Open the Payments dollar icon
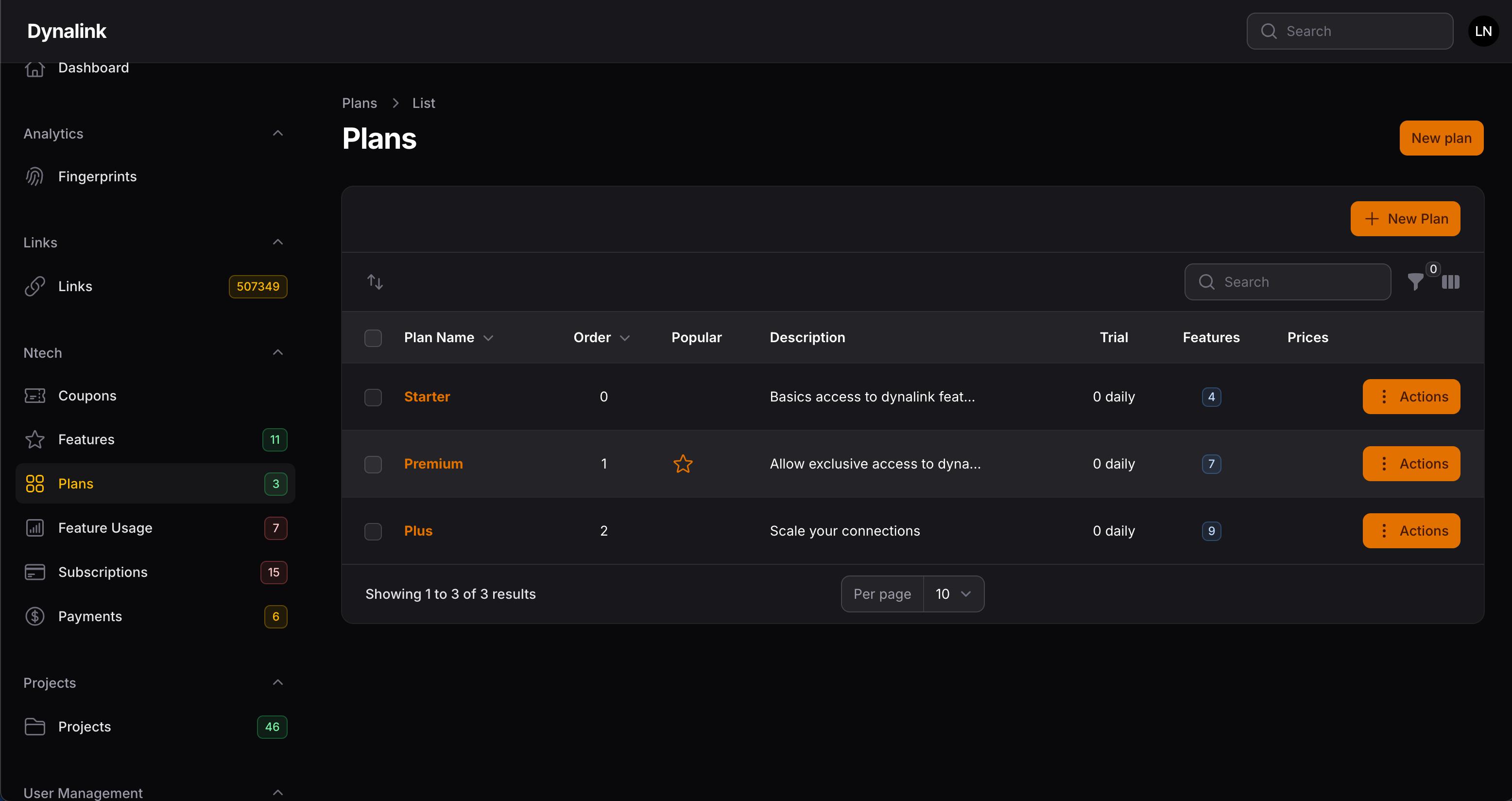The image size is (1512, 801). [x=34, y=616]
